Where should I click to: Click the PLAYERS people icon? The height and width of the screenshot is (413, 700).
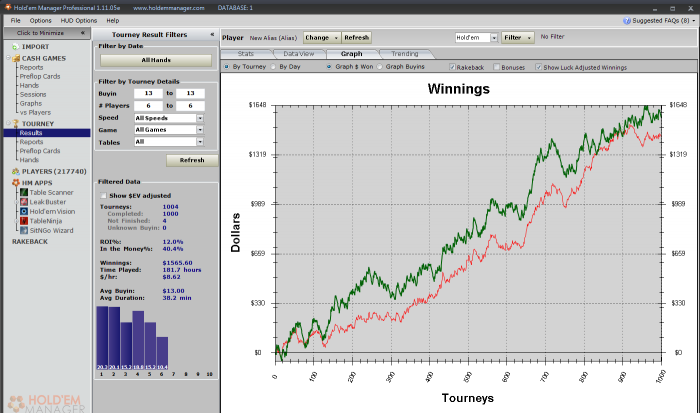16,171
